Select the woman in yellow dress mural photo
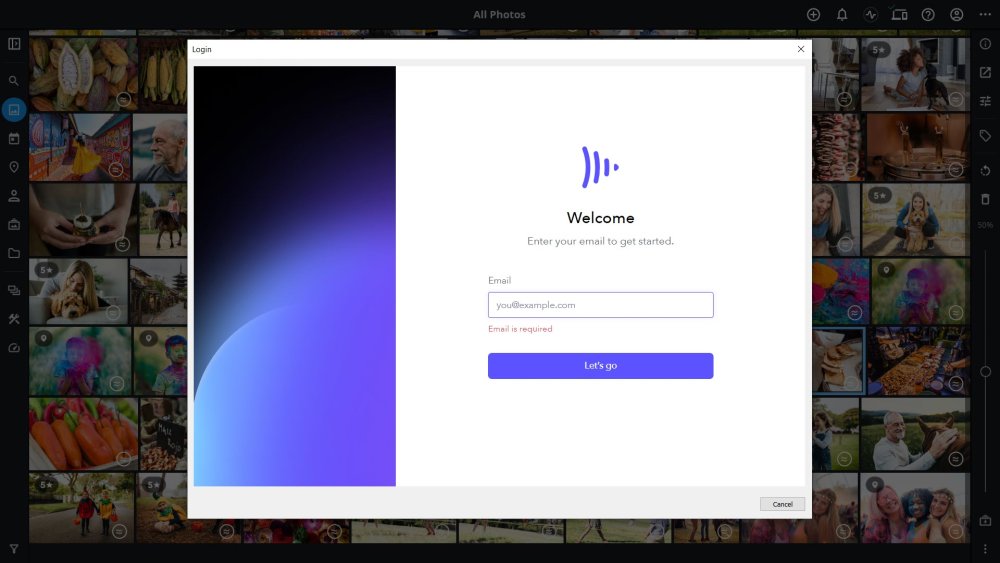 [x=80, y=147]
